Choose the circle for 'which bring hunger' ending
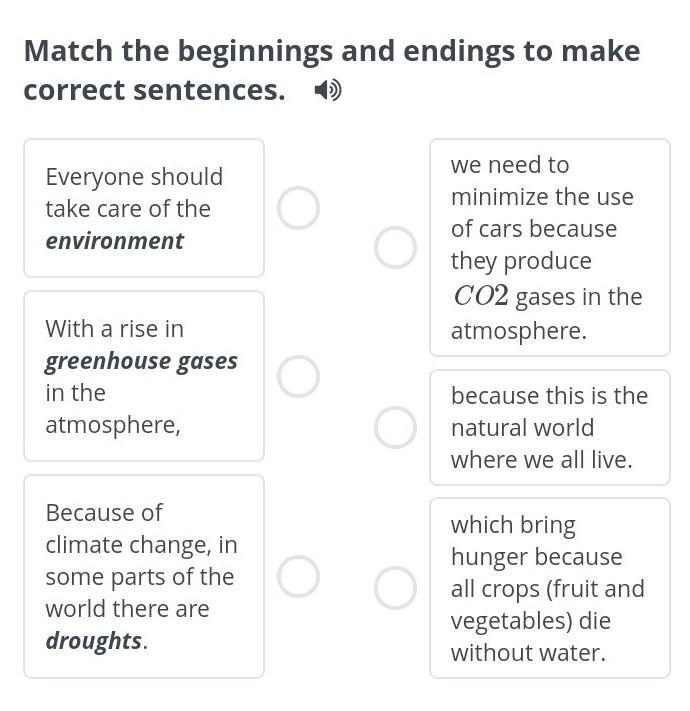This screenshot has height=711, width=690. pos(395,588)
